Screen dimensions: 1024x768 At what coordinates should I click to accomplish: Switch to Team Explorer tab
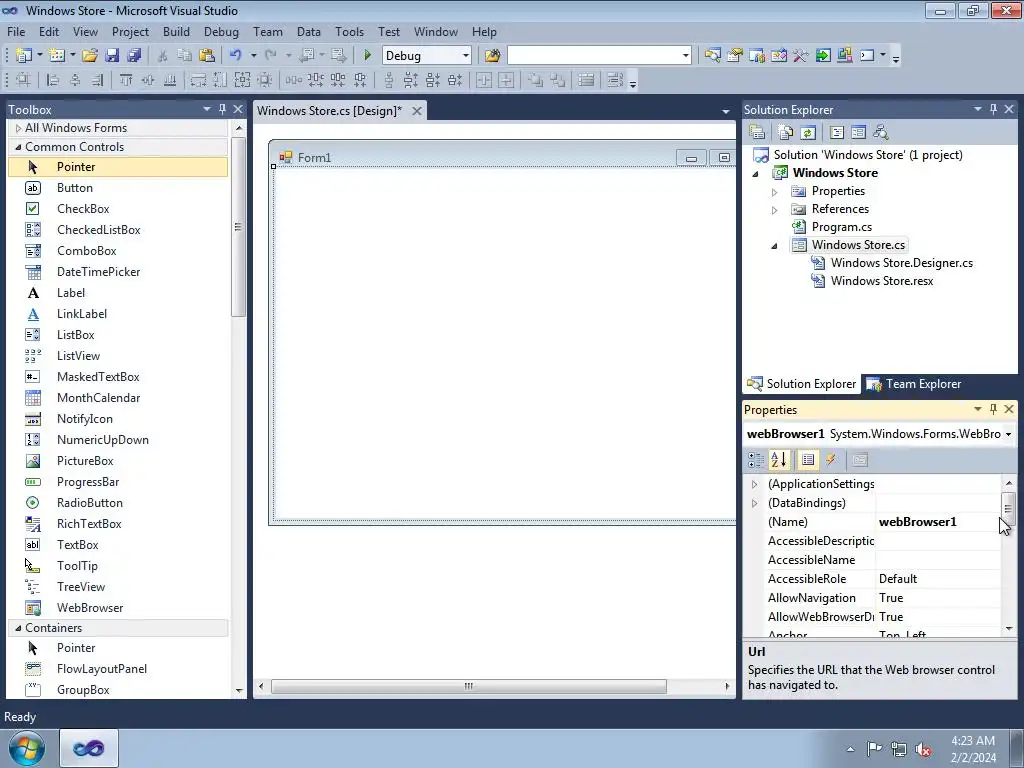coord(914,384)
